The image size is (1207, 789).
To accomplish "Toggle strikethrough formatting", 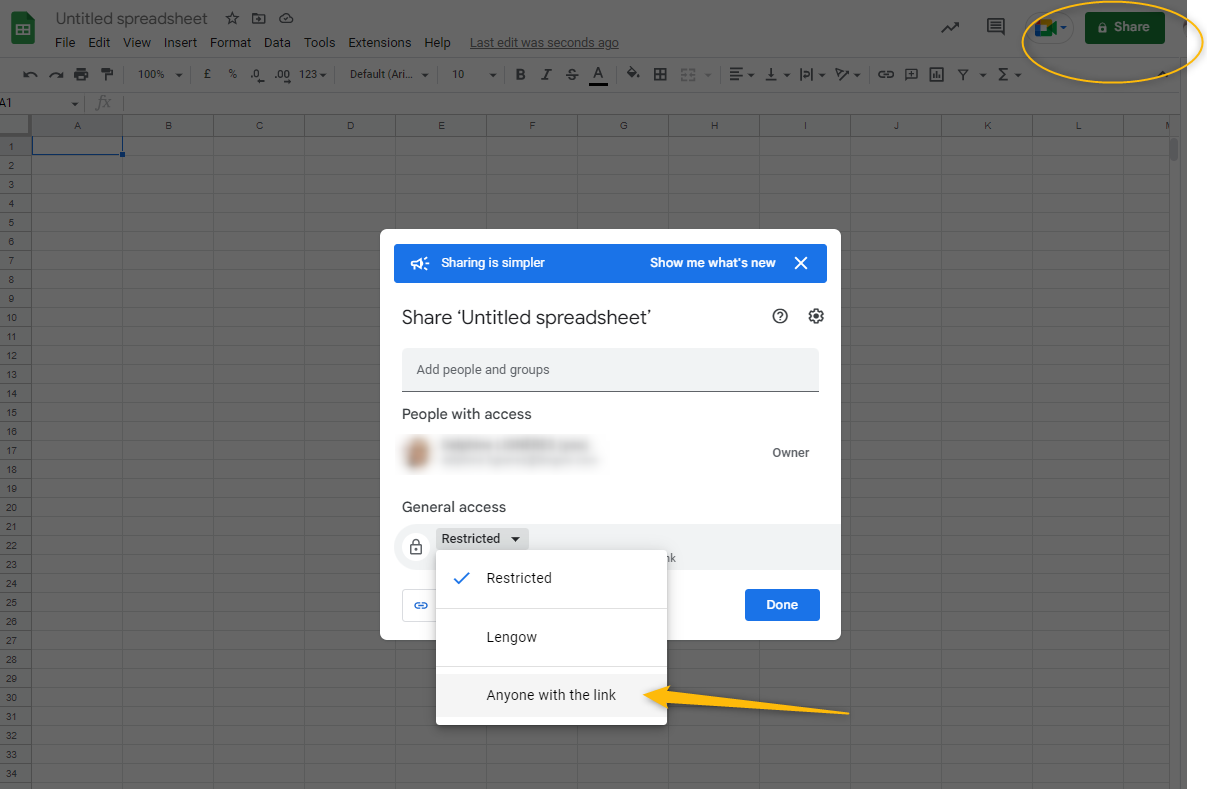I will [571, 74].
